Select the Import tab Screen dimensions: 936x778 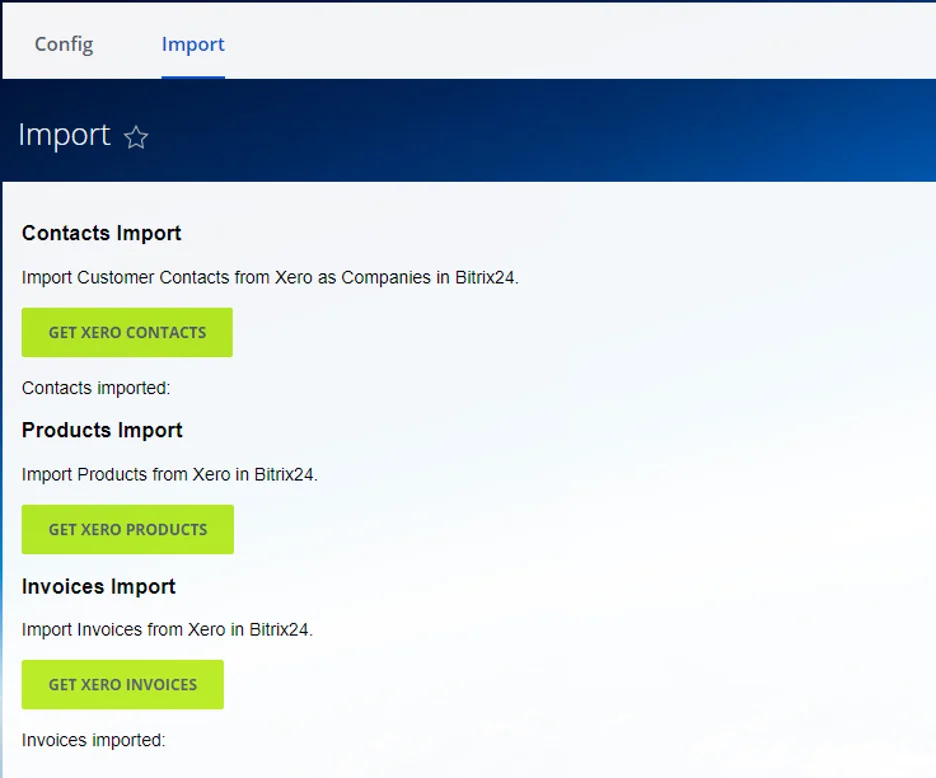coord(193,44)
